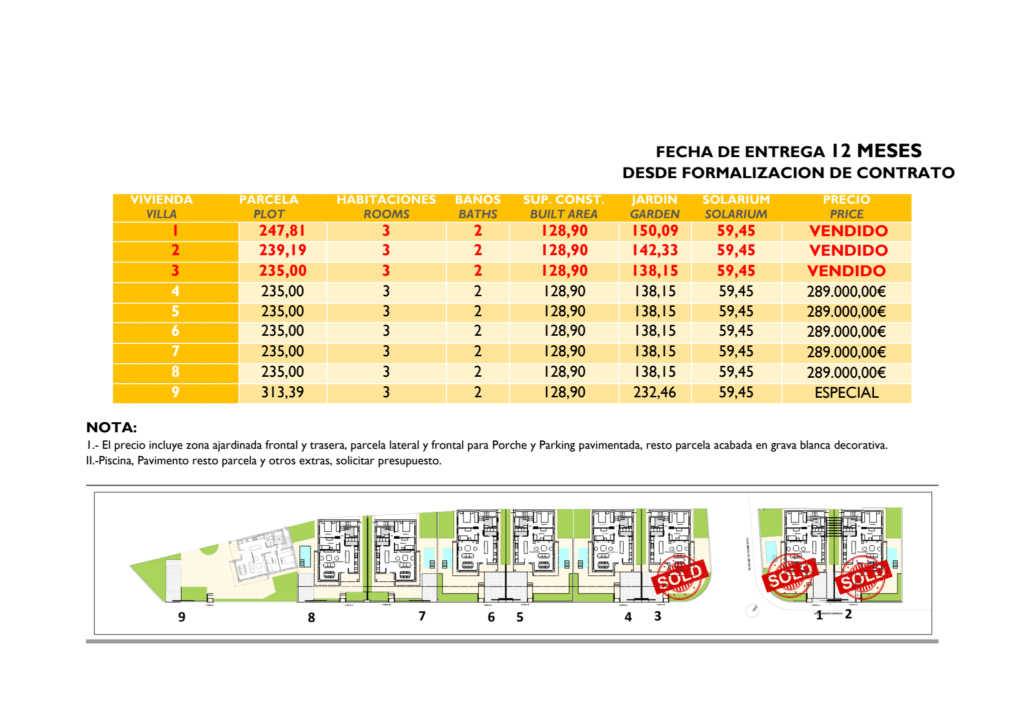Select villa number 4 in the table
The height and width of the screenshot is (725, 1024).
click(175, 292)
